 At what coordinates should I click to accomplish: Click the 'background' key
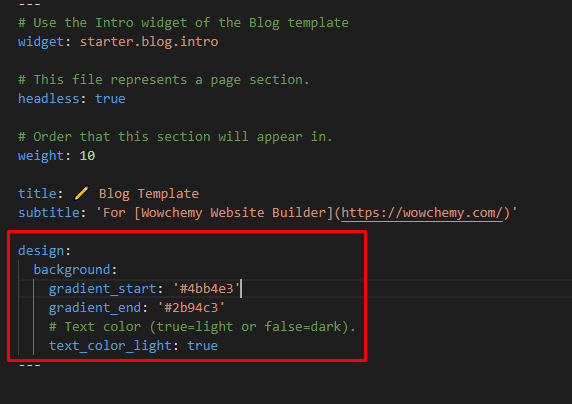(x=72, y=269)
